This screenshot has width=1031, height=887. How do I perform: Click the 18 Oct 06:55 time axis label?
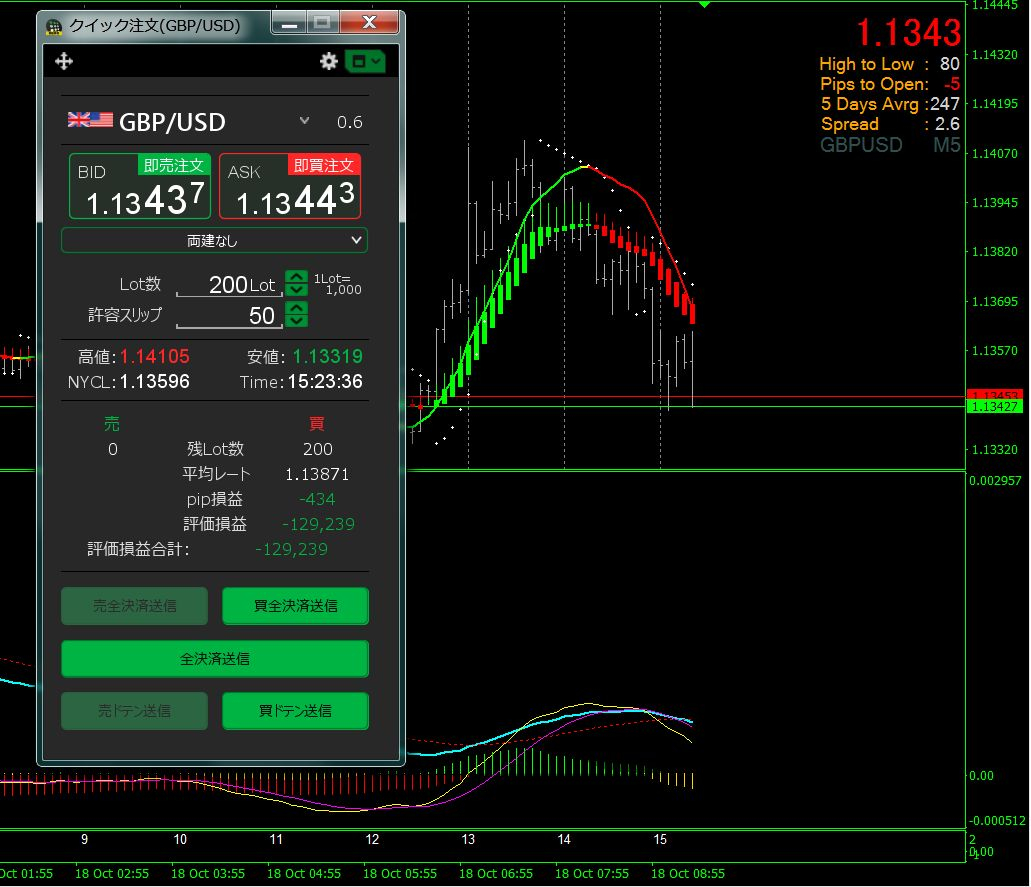[x=496, y=874]
